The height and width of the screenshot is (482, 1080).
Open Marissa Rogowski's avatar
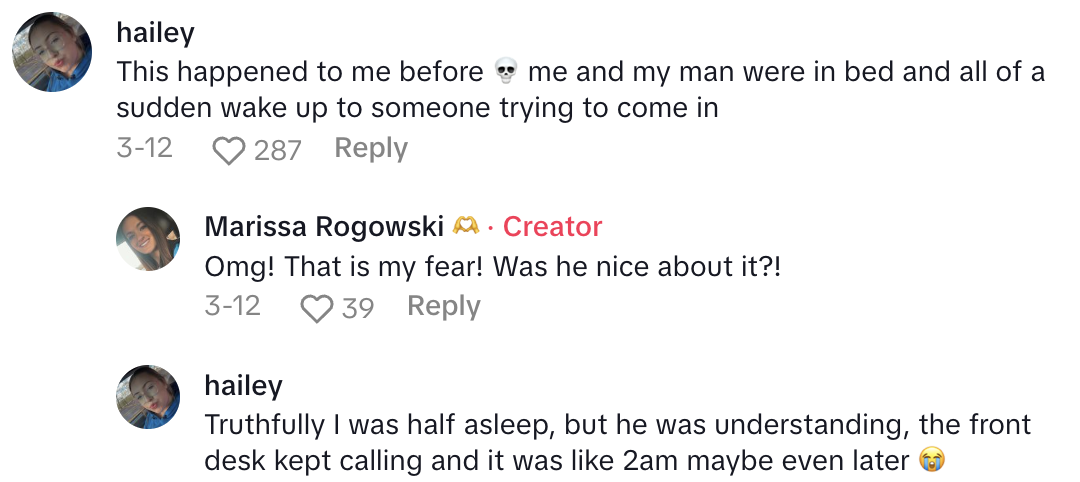[x=148, y=239]
